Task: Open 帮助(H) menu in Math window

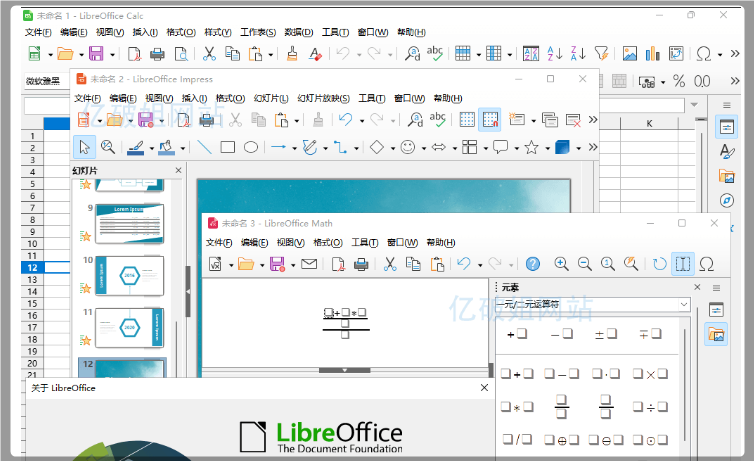Action: [440, 242]
